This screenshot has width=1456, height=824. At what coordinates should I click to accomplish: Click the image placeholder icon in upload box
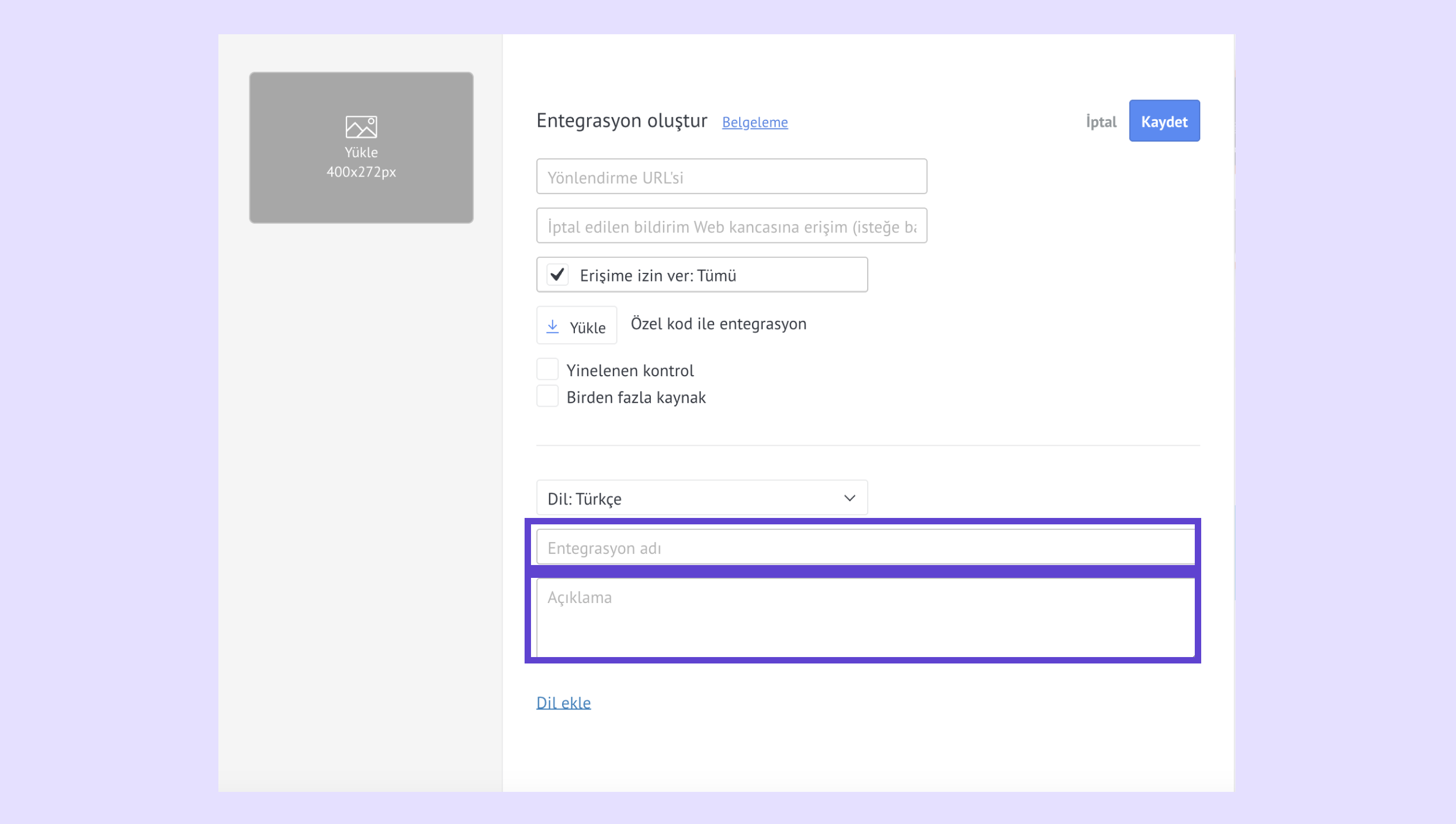[x=361, y=127]
